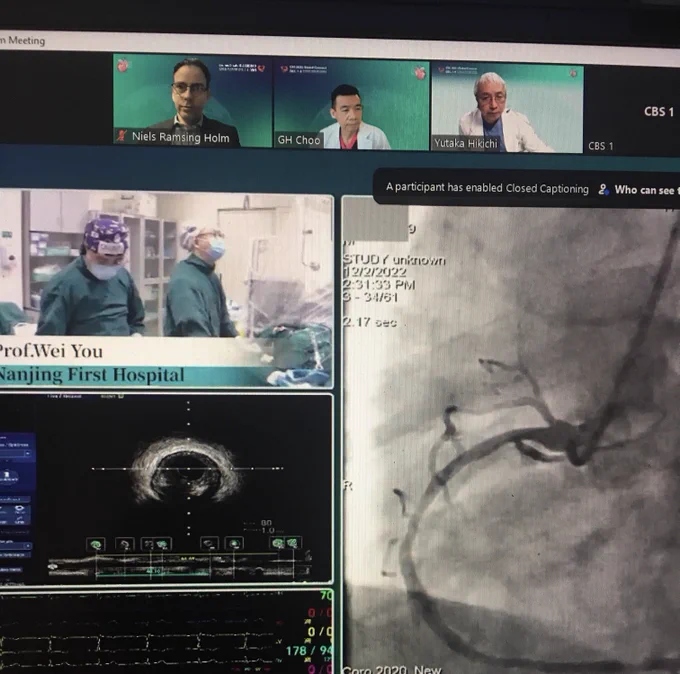
Task: Select the seventh green bookmark thumbnail under the IVUS image
Action: (x=278, y=543)
